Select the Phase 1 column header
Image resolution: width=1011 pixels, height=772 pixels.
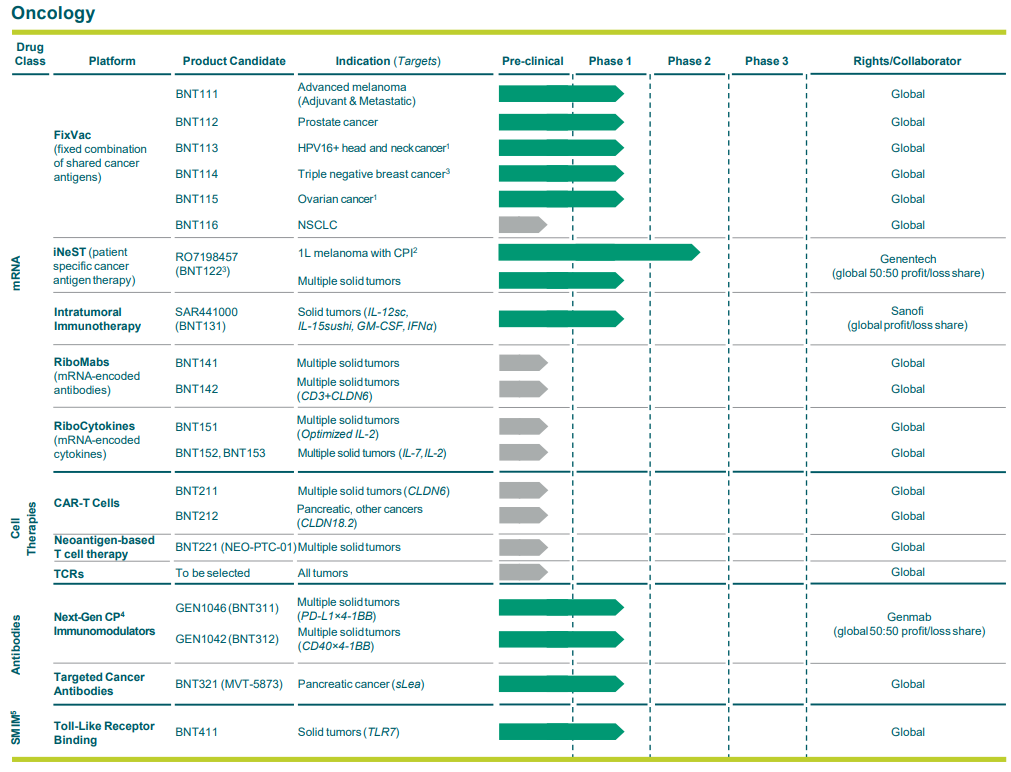(x=610, y=61)
